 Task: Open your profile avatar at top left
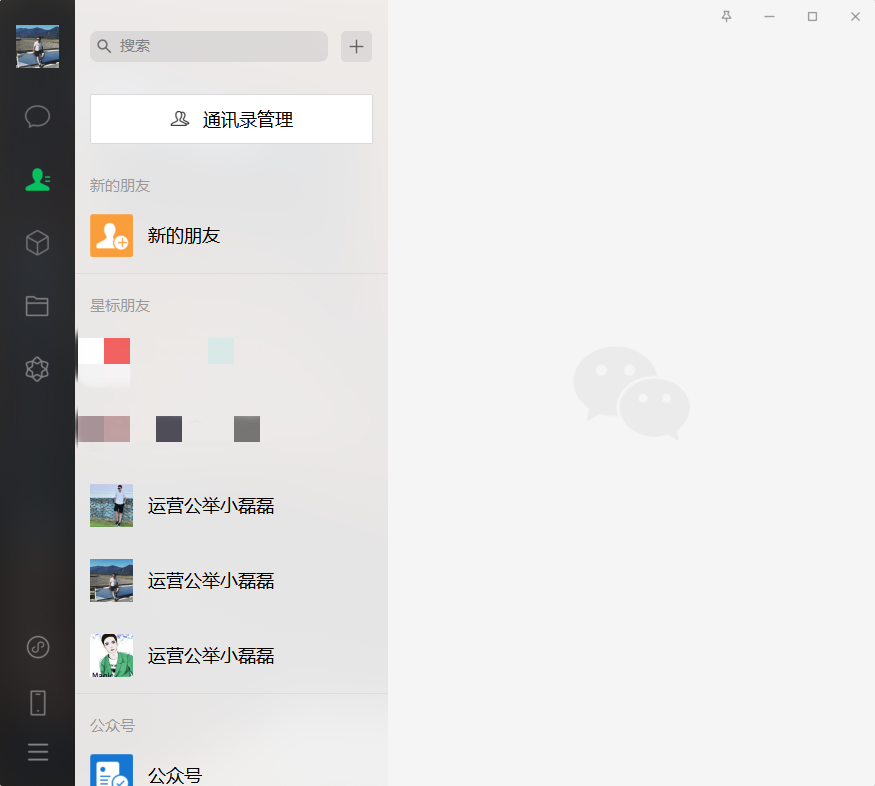click(37, 46)
